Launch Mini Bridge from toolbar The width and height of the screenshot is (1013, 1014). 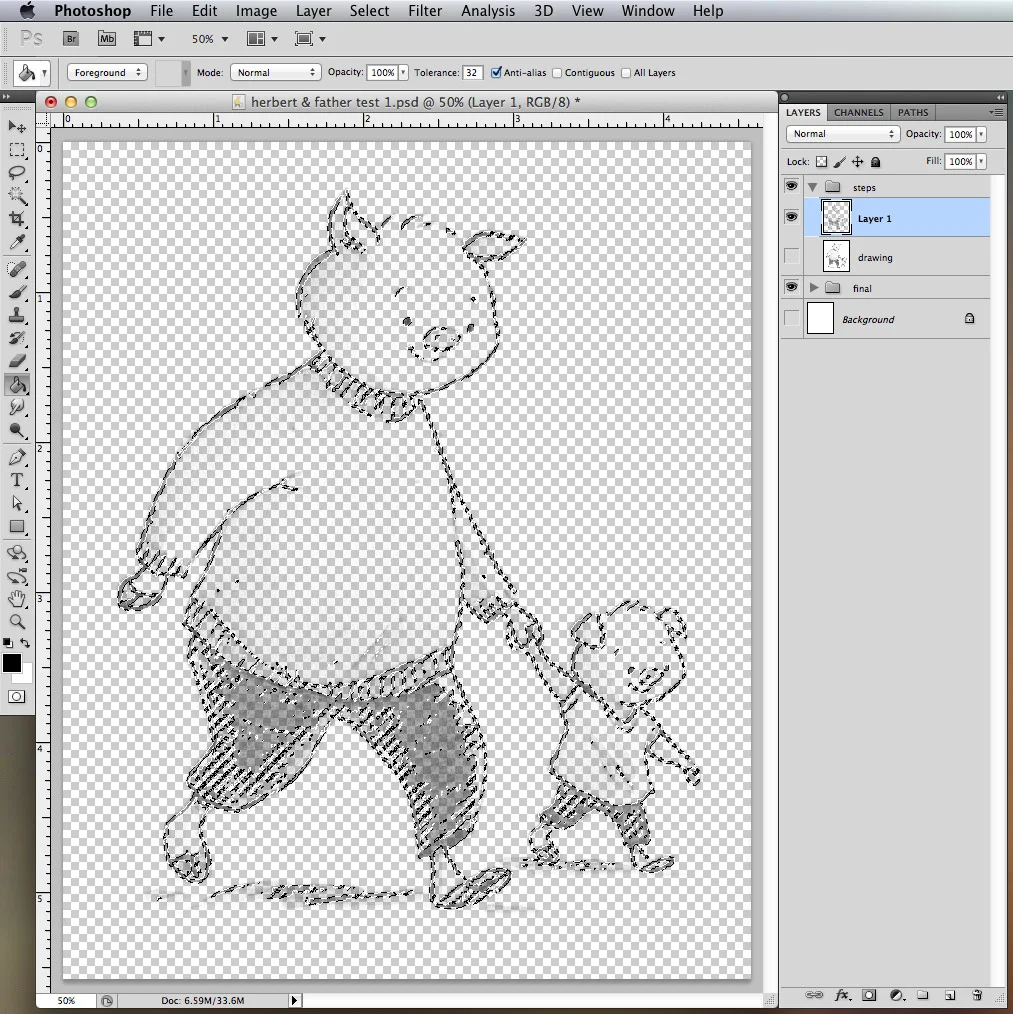(107, 39)
